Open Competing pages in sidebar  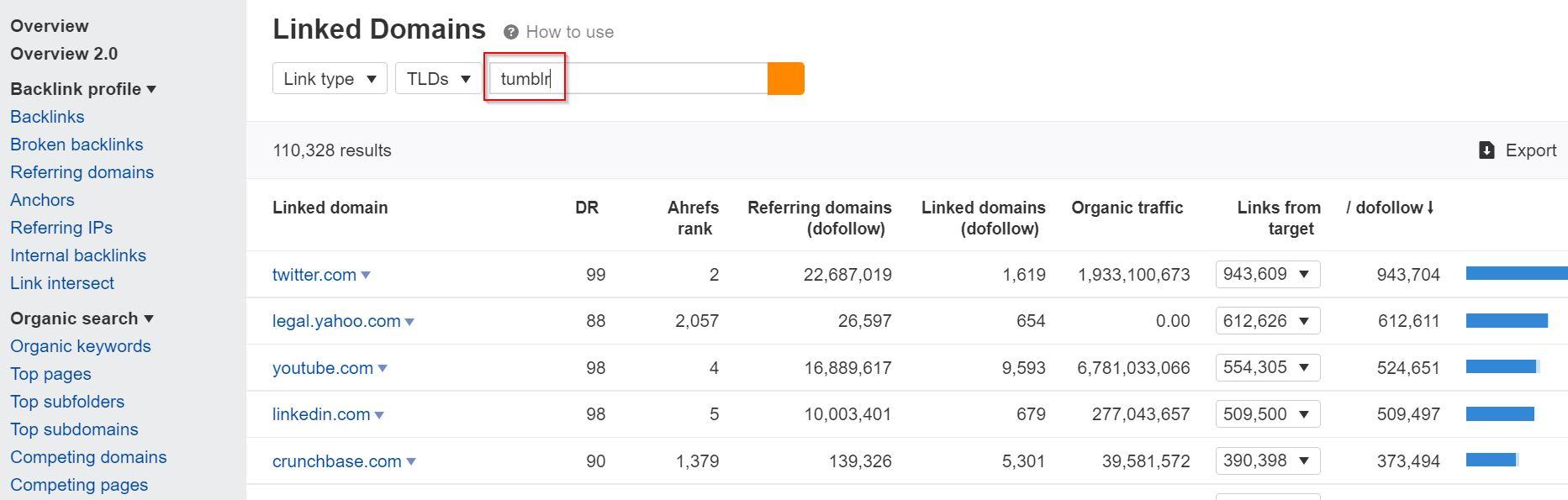(x=79, y=485)
